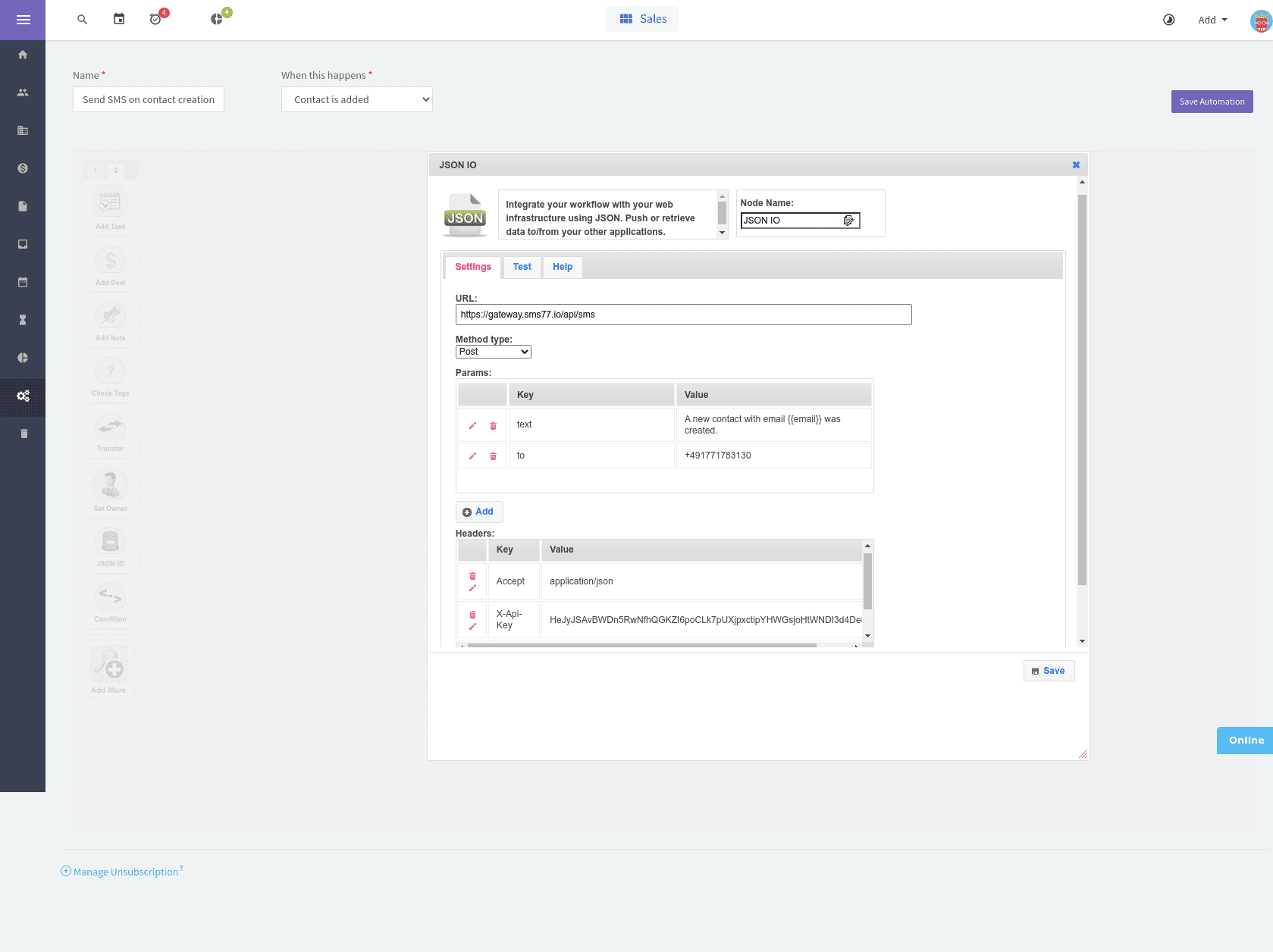Image resolution: width=1273 pixels, height=952 pixels.
Task: Click the search magnifier icon in top bar
Action: point(83,20)
